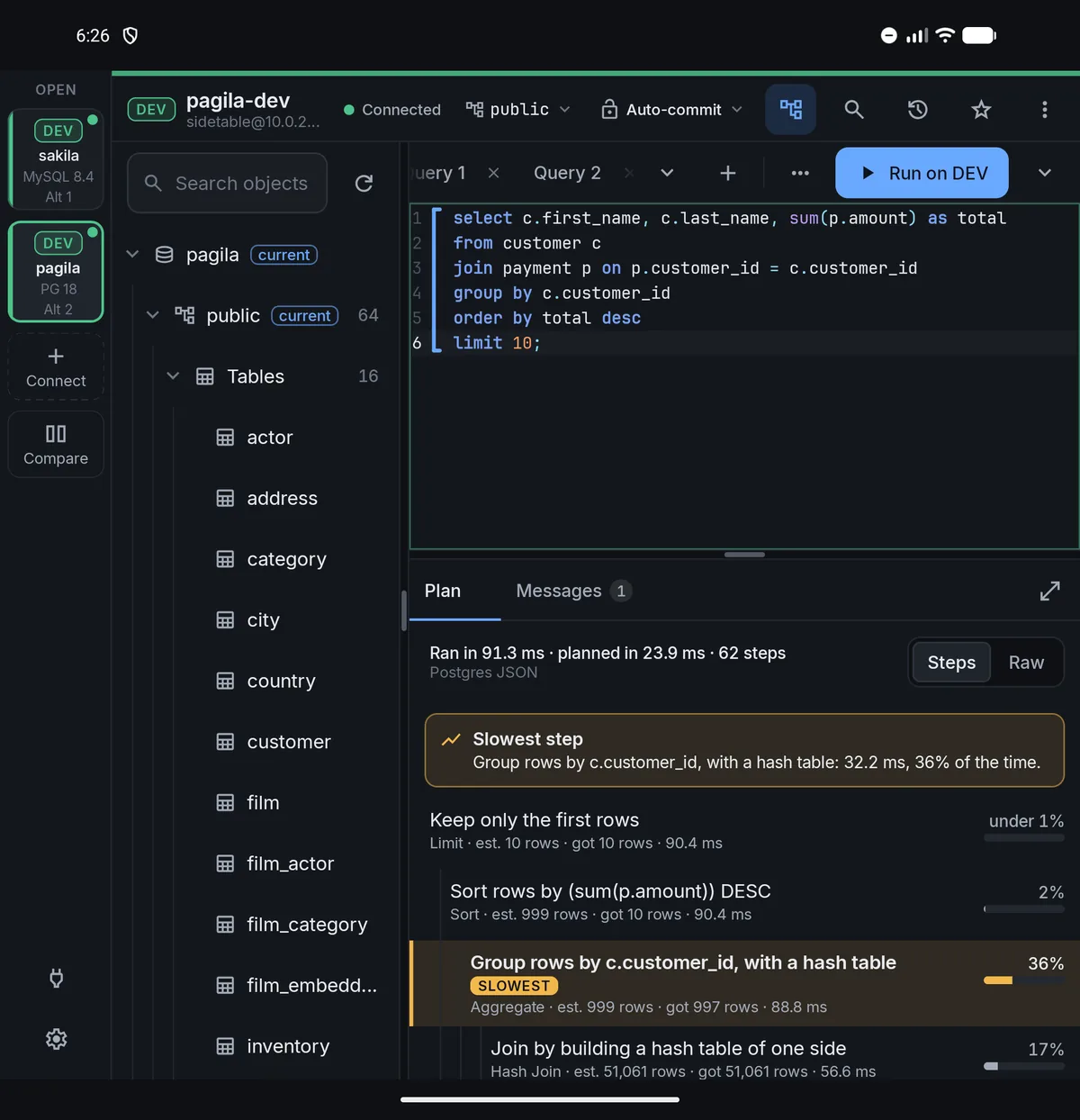This screenshot has height=1120, width=1080.
Task: Add a new query tab
Action: click(727, 172)
